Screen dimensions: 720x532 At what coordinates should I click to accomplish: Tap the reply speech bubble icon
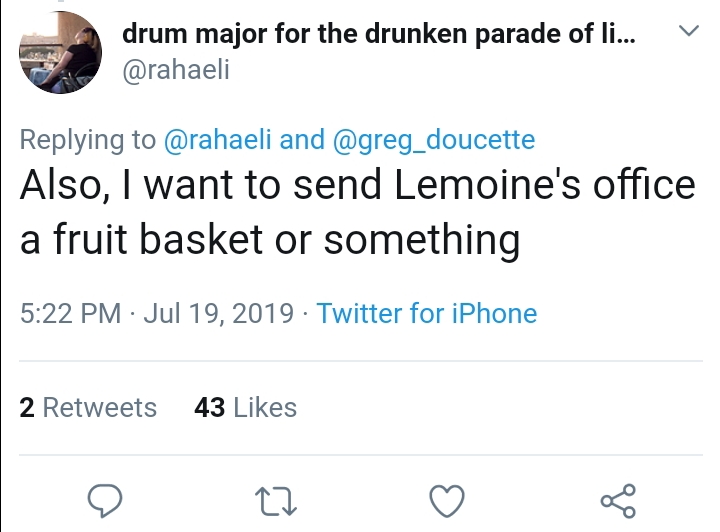click(x=105, y=501)
